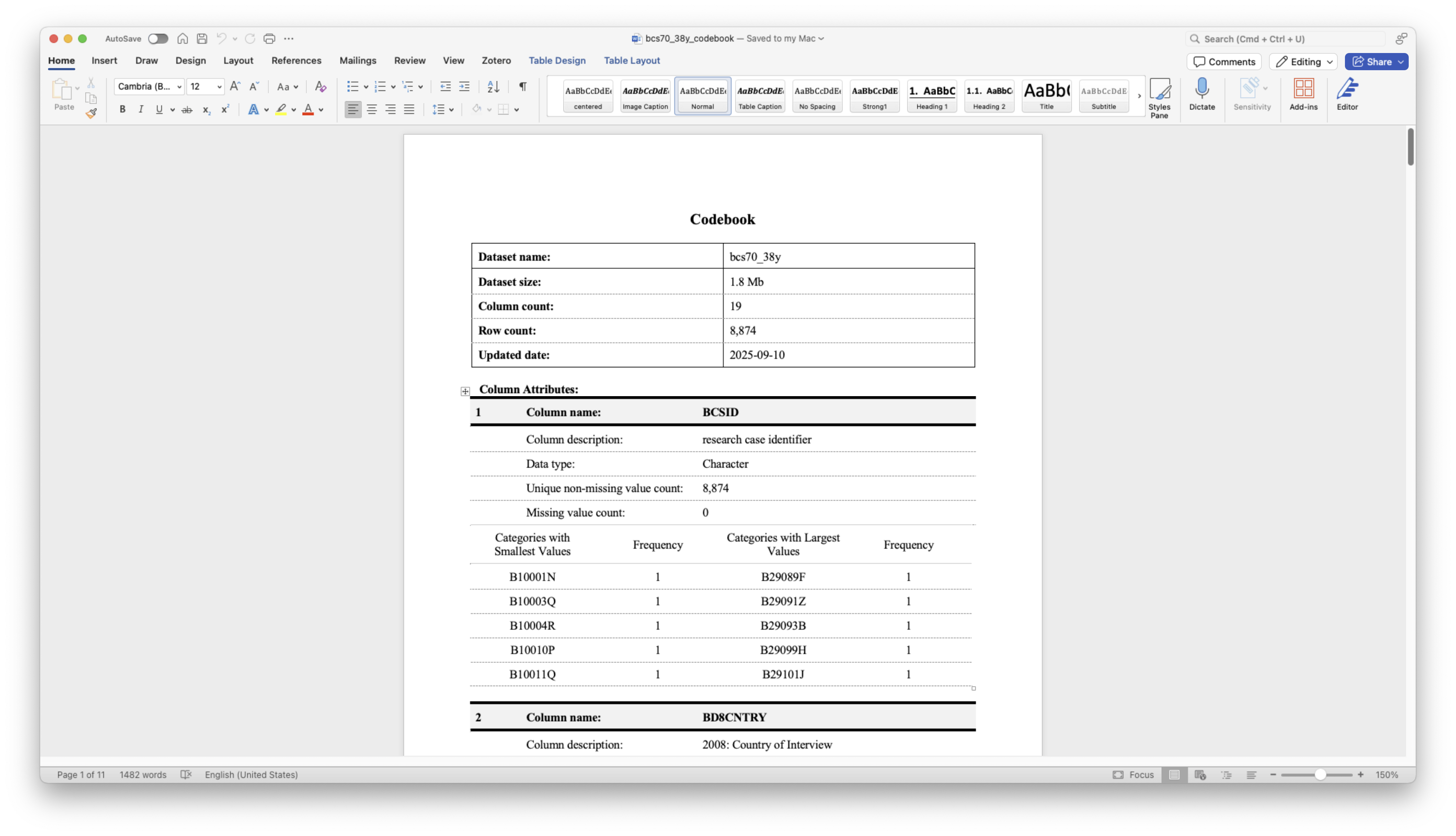Open the Layout tab
Image resolution: width=1456 pixels, height=836 pixels.
click(238, 60)
